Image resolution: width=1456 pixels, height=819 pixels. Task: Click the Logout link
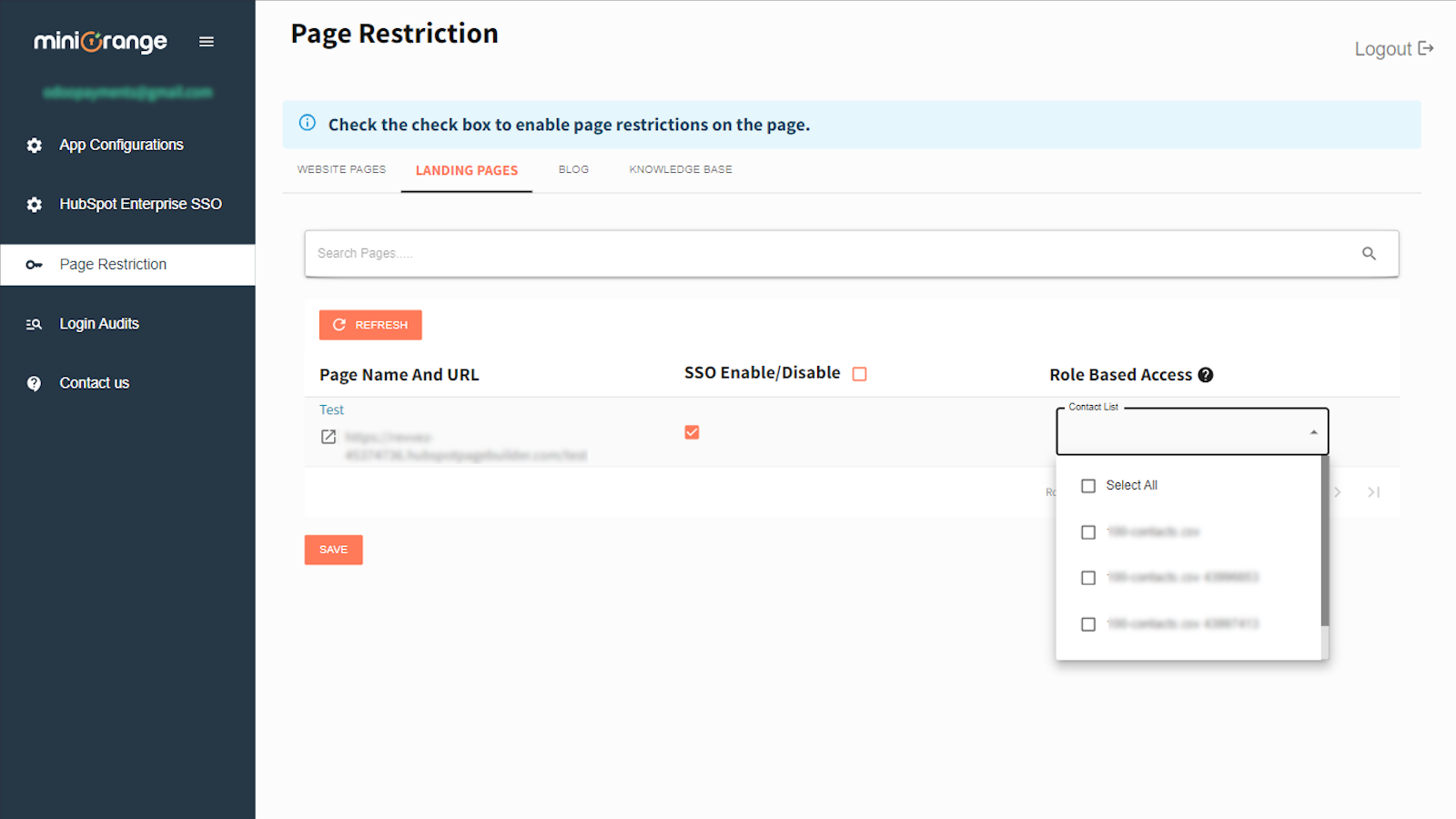tap(1393, 49)
